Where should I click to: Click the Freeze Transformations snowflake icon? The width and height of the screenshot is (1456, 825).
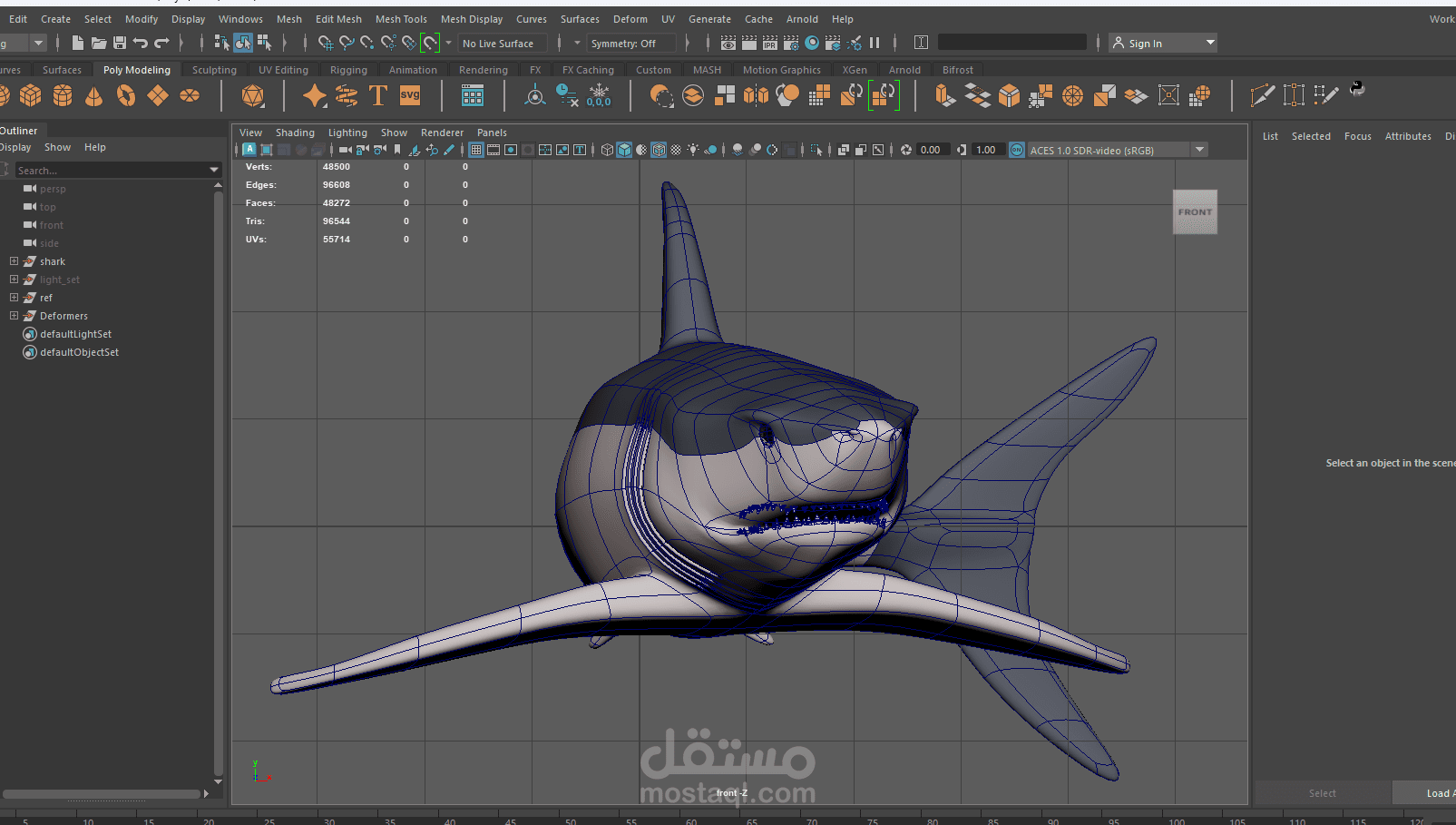point(599,95)
